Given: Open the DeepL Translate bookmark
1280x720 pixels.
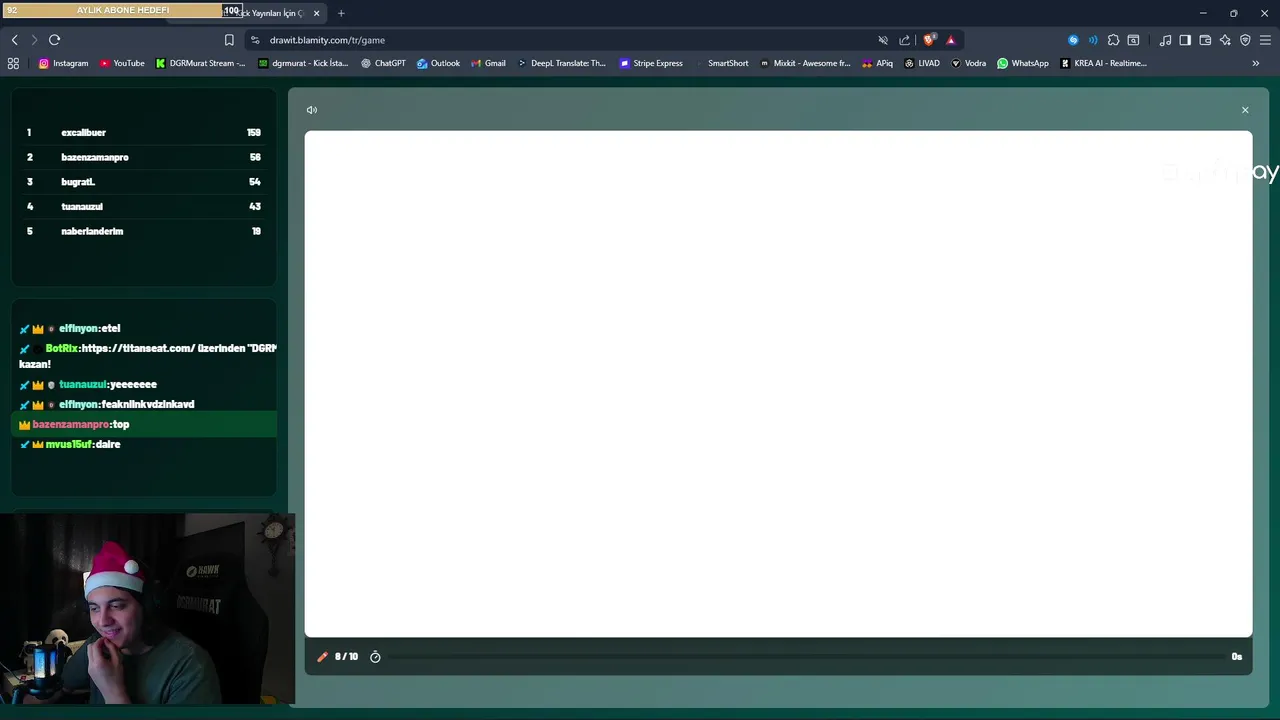Looking at the screenshot, I should coord(561,63).
